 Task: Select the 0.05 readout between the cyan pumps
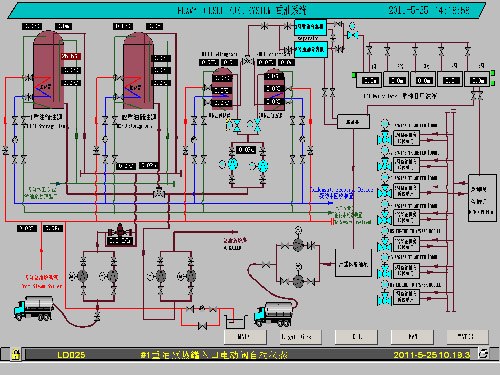[x=246, y=150]
